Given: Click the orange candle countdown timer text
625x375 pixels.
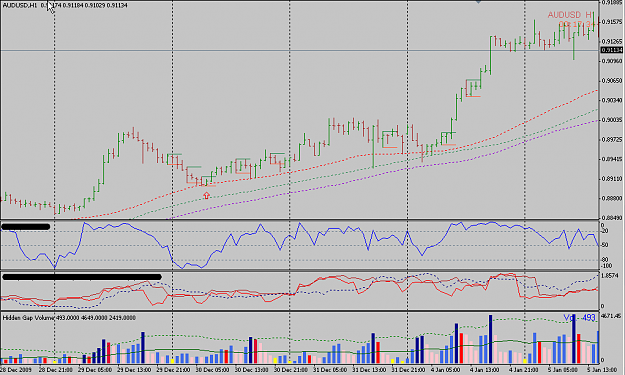Looking at the screenshot, I should point(577,25).
